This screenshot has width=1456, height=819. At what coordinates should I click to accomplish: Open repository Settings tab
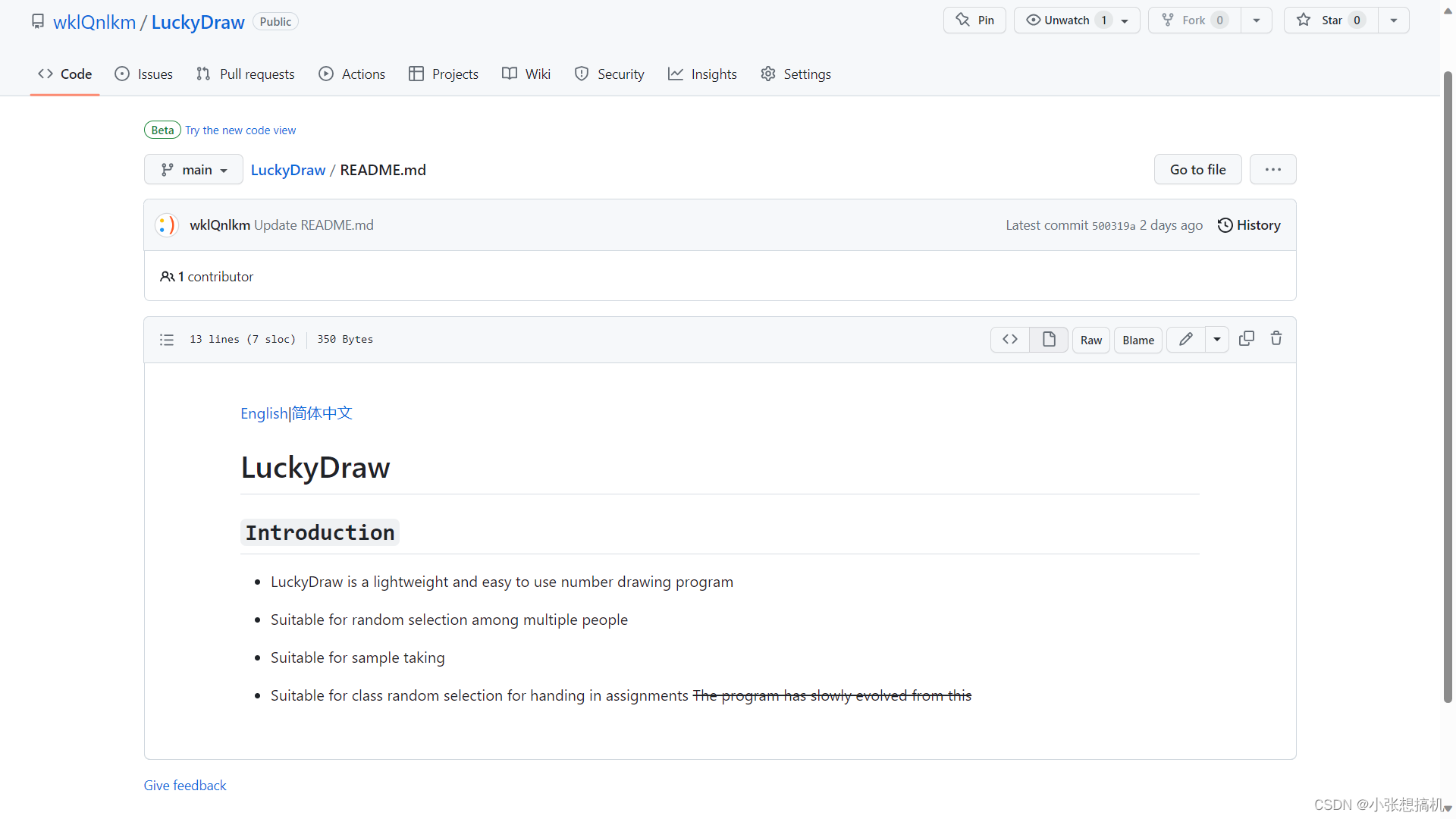click(x=795, y=74)
